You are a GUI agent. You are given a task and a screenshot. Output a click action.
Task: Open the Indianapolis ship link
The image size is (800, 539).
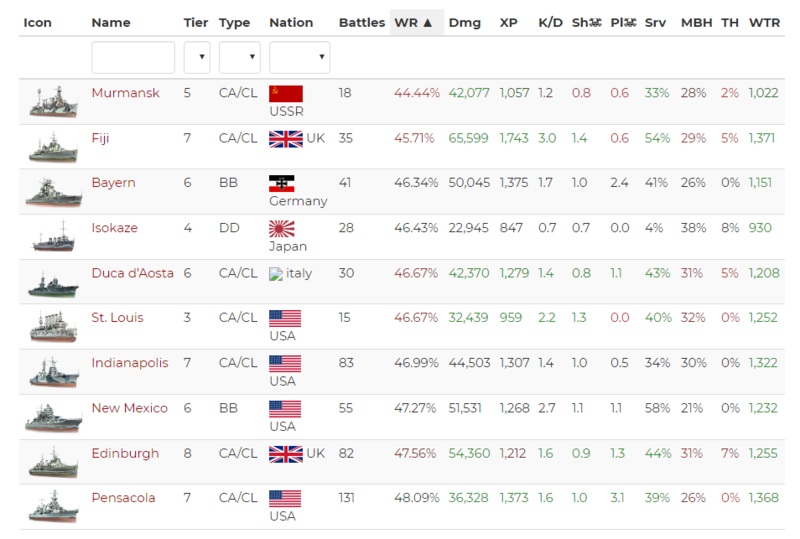coord(129,363)
